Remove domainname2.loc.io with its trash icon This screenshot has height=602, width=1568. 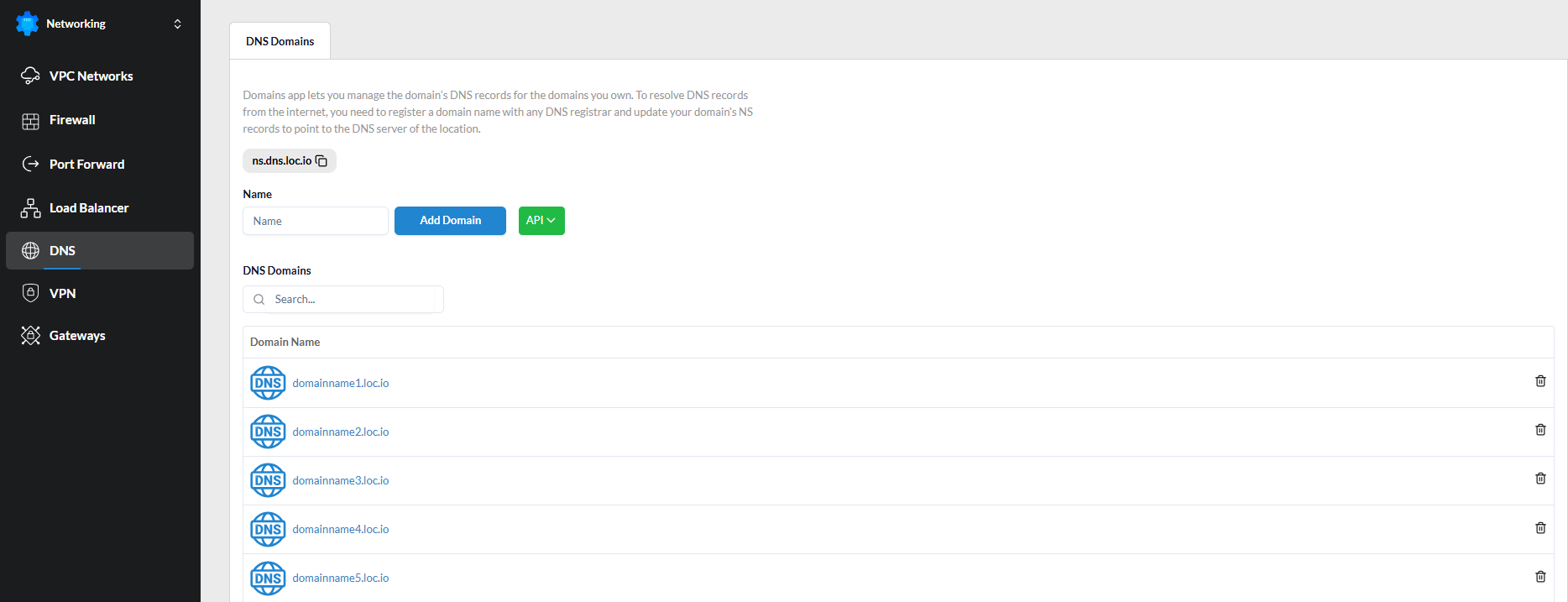[x=1540, y=430]
